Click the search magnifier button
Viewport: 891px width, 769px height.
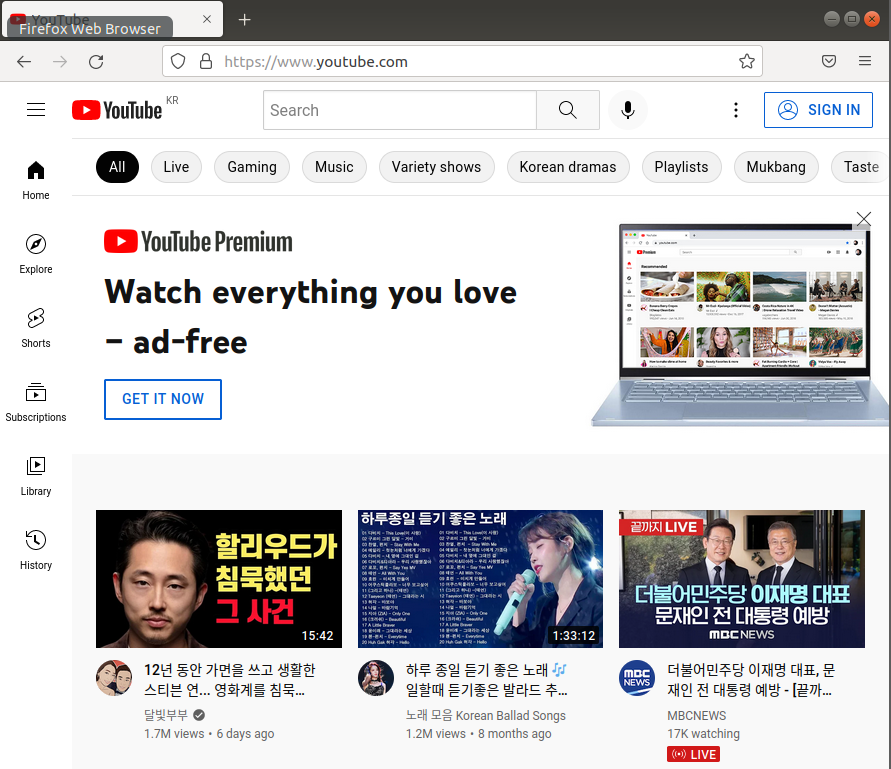click(x=568, y=110)
